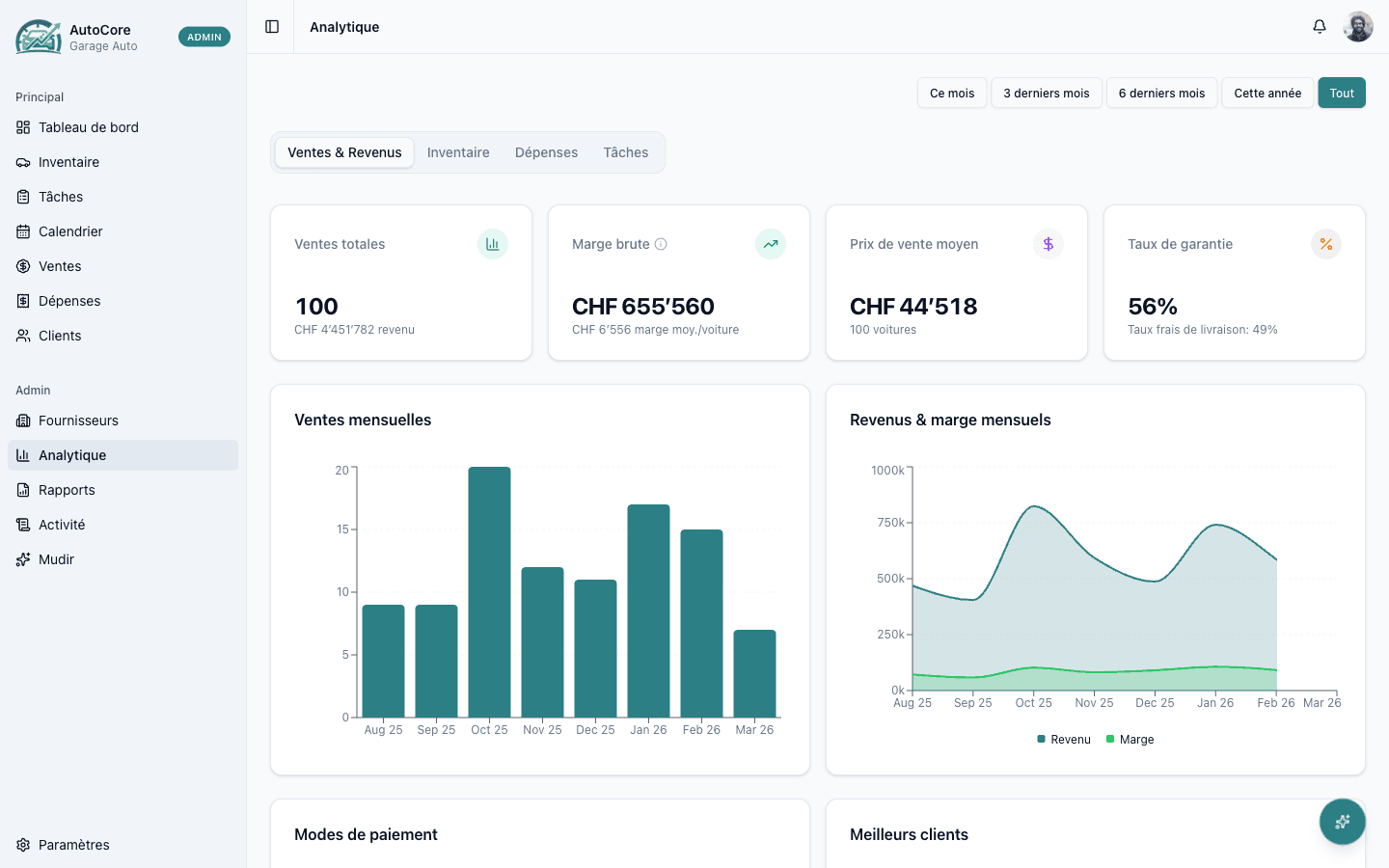Screen dimensions: 1389x868
Task: Switch to the Dépenses tab
Action: [x=546, y=152]
